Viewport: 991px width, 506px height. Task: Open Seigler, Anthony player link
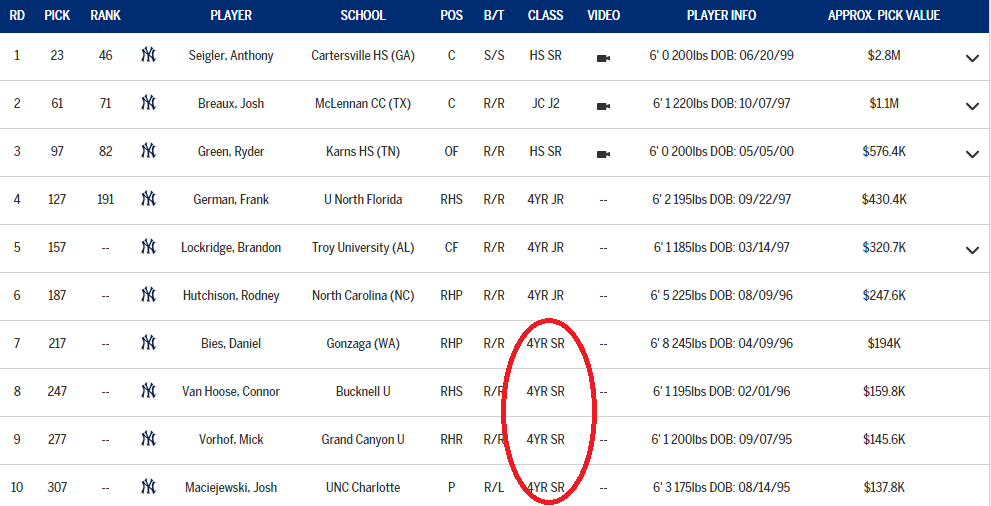click(x=231, y=56)
